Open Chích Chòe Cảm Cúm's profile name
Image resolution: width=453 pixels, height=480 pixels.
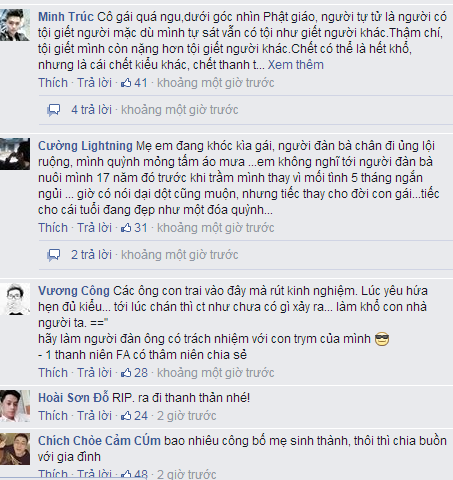[x=99, y=441]
